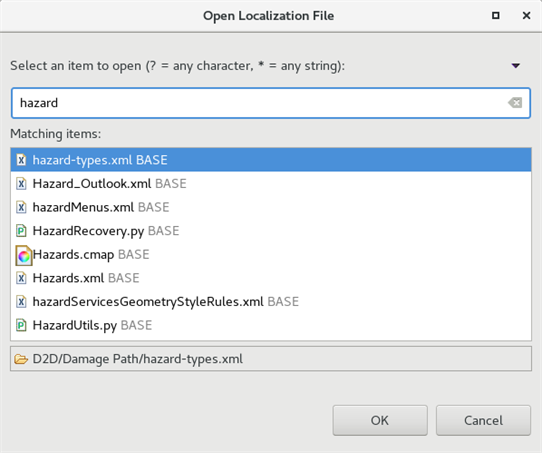Click the Python icon beside HazardRecovery.py
The height and width of the screenshot is (453, 542).
21,231
